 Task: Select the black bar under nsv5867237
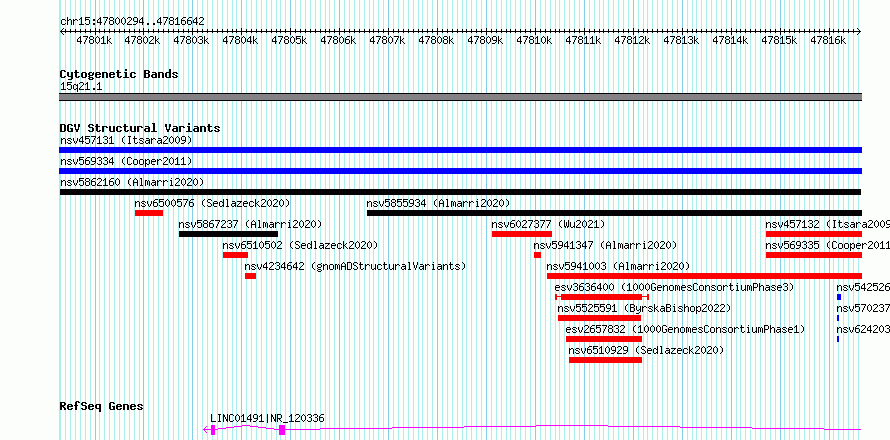pos(228,234)
